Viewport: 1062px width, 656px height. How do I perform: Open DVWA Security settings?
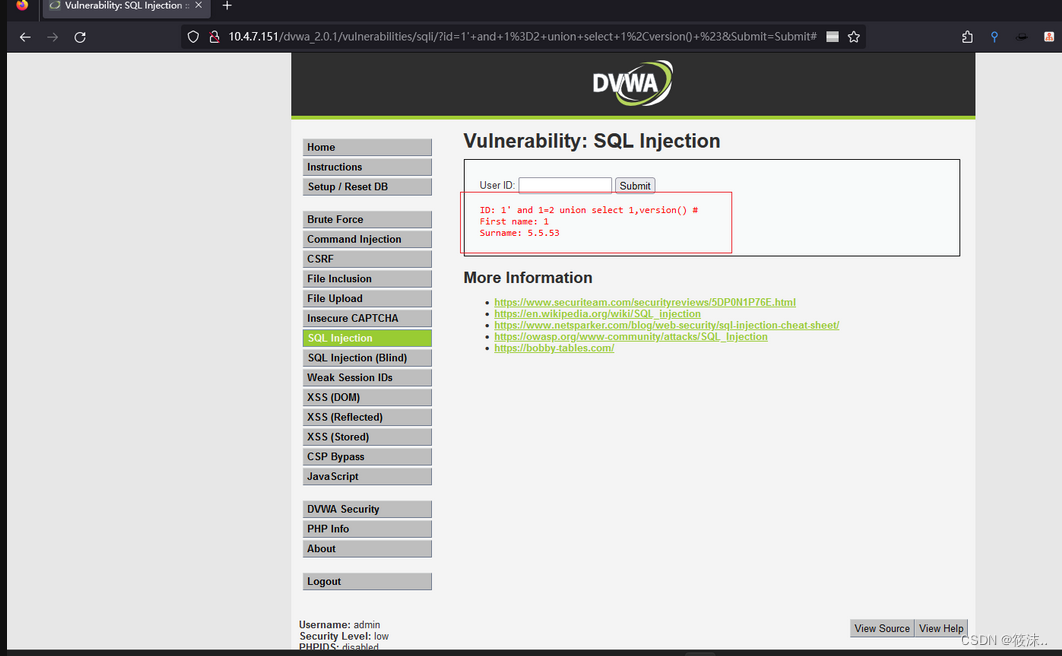coord(367,509)
